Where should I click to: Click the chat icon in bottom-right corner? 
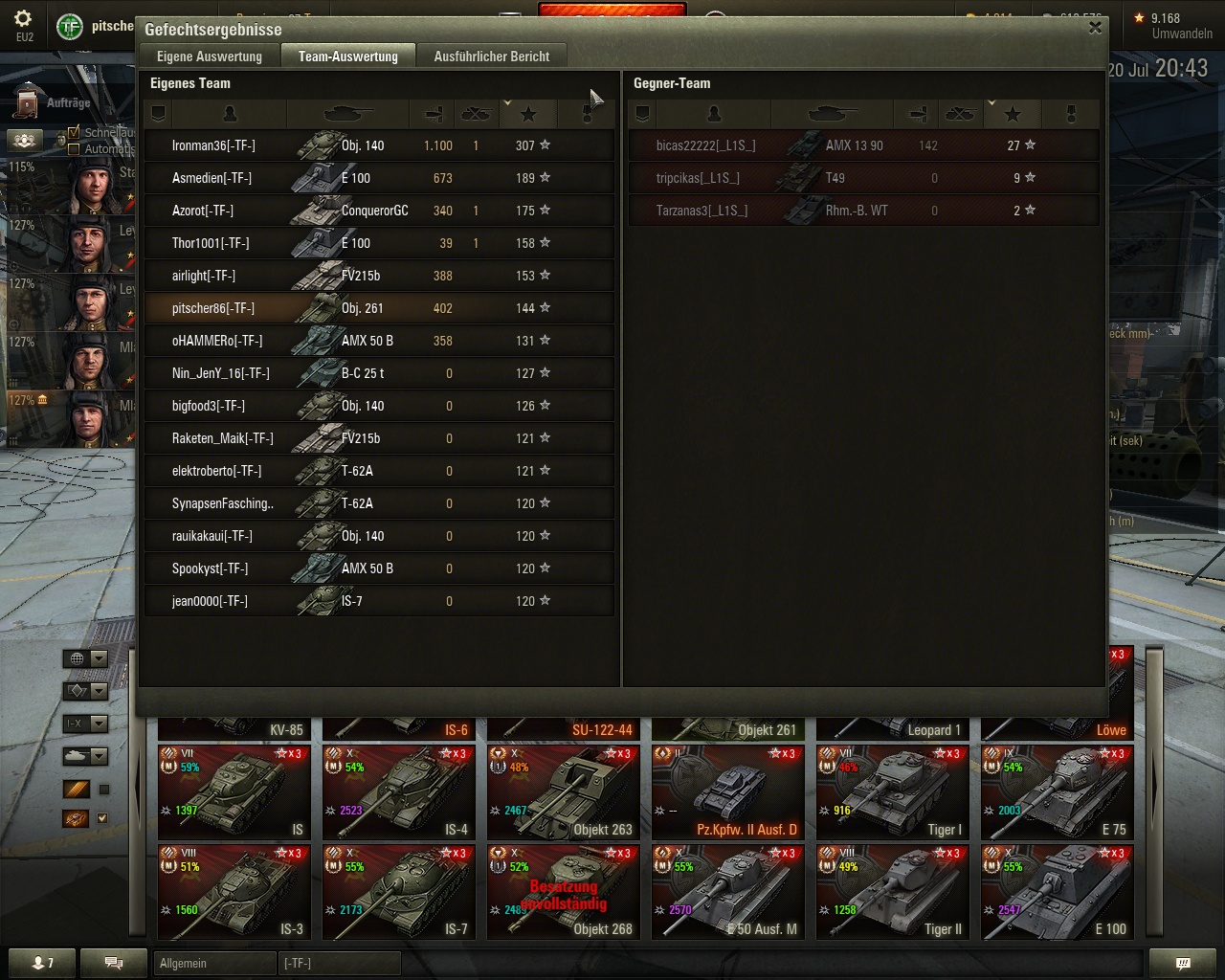1183,963
